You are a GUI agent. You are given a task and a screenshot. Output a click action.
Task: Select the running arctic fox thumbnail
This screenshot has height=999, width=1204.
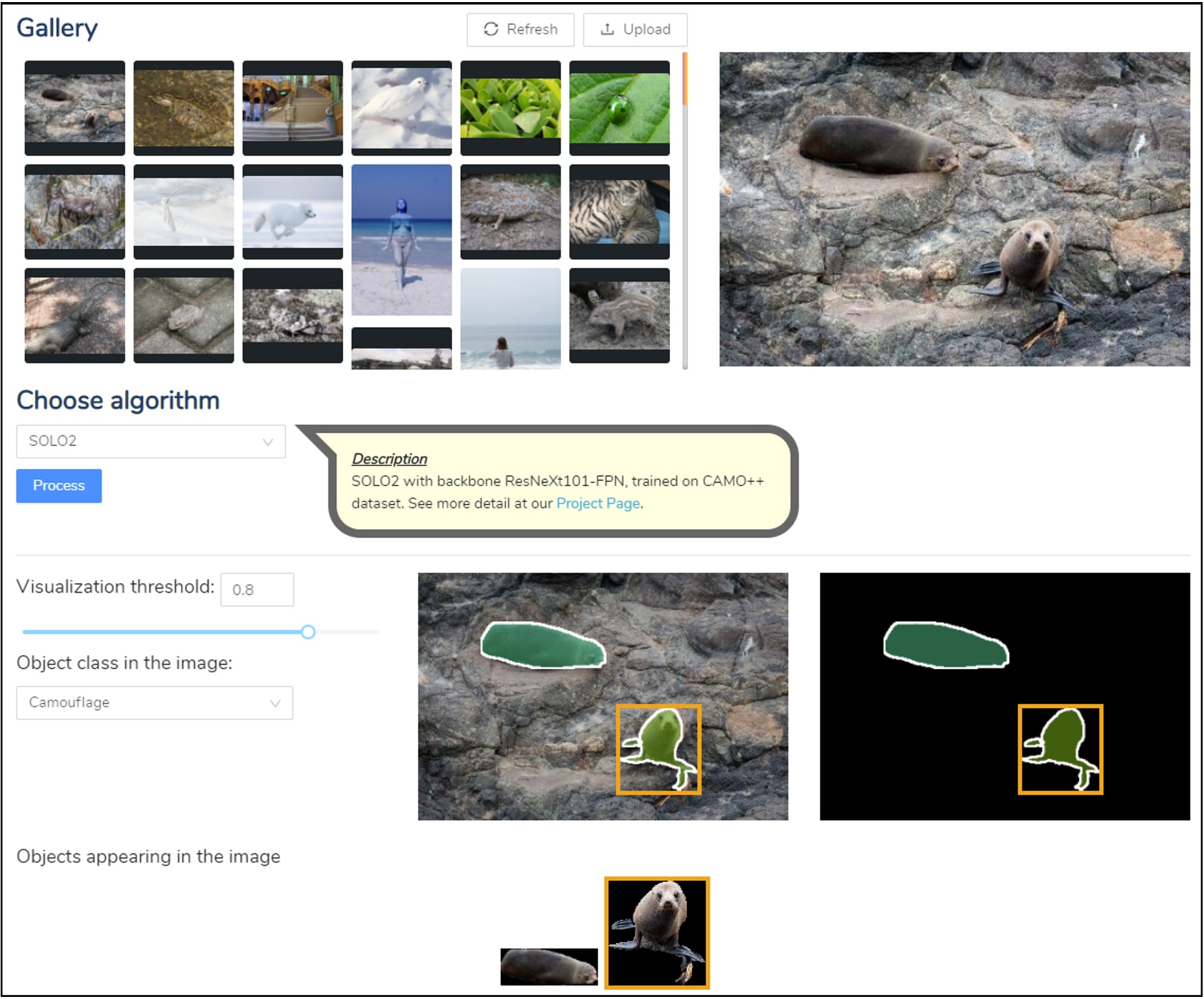tap(292, 212)
